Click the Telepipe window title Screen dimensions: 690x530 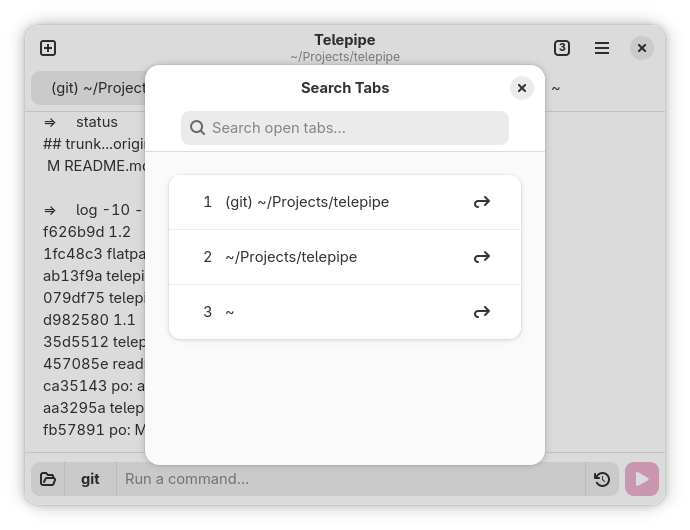click(345, 40)
